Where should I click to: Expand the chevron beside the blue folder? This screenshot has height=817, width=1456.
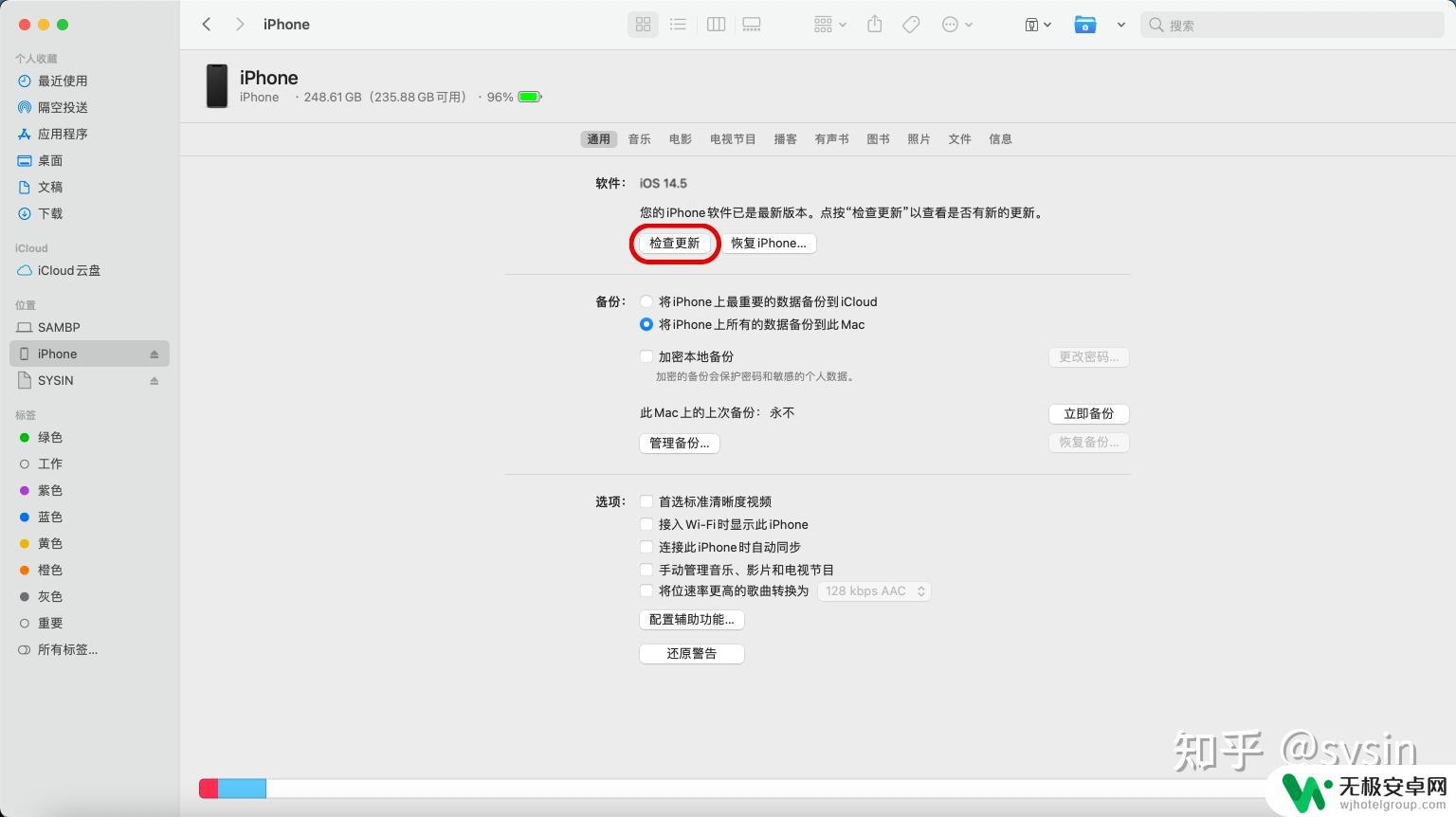point(1120,25)
